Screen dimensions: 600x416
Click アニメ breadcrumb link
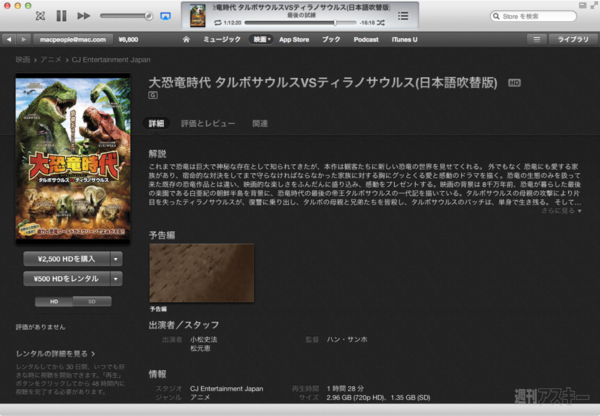51,60
